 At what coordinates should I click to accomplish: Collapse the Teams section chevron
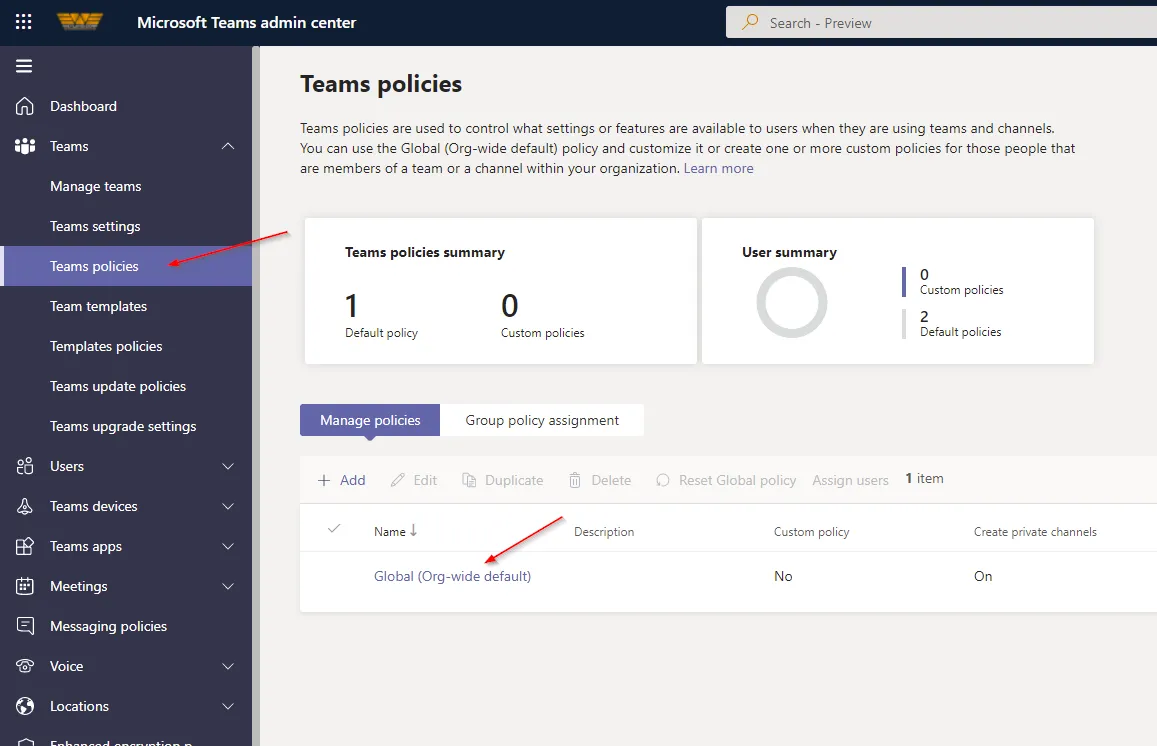click(x=228, y=146)
